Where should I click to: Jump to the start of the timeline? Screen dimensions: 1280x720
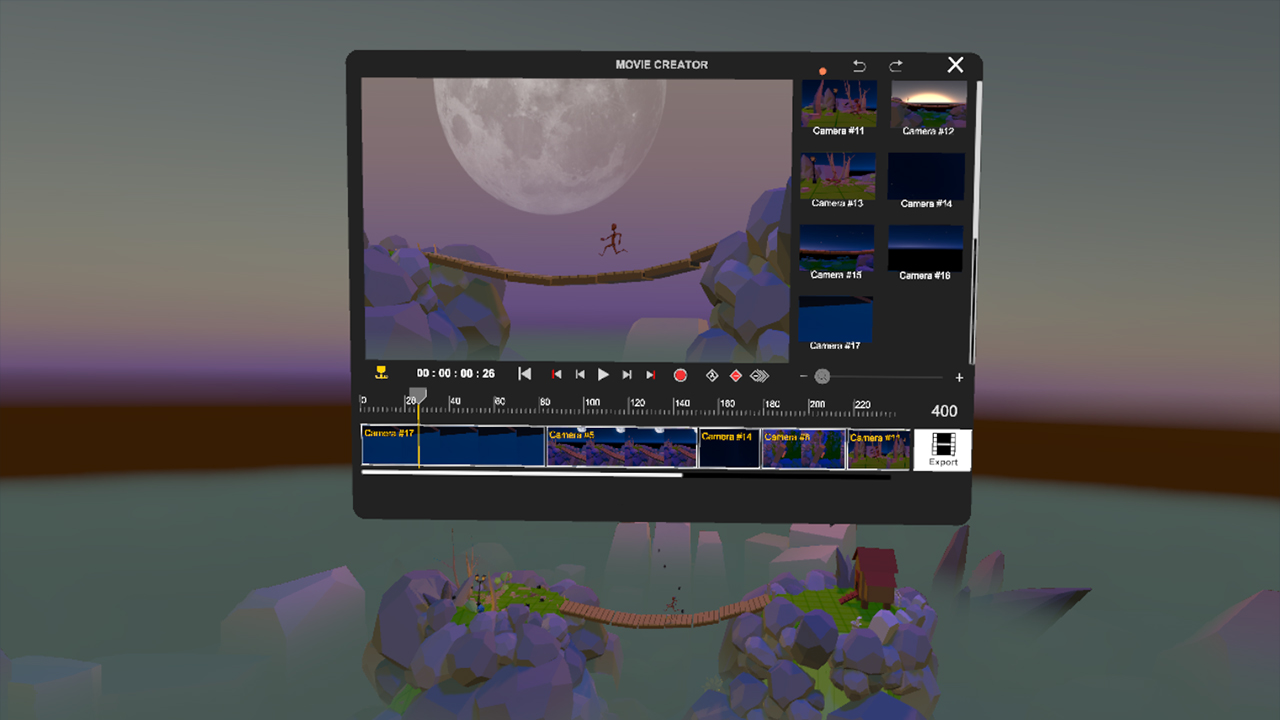[523, 374]
